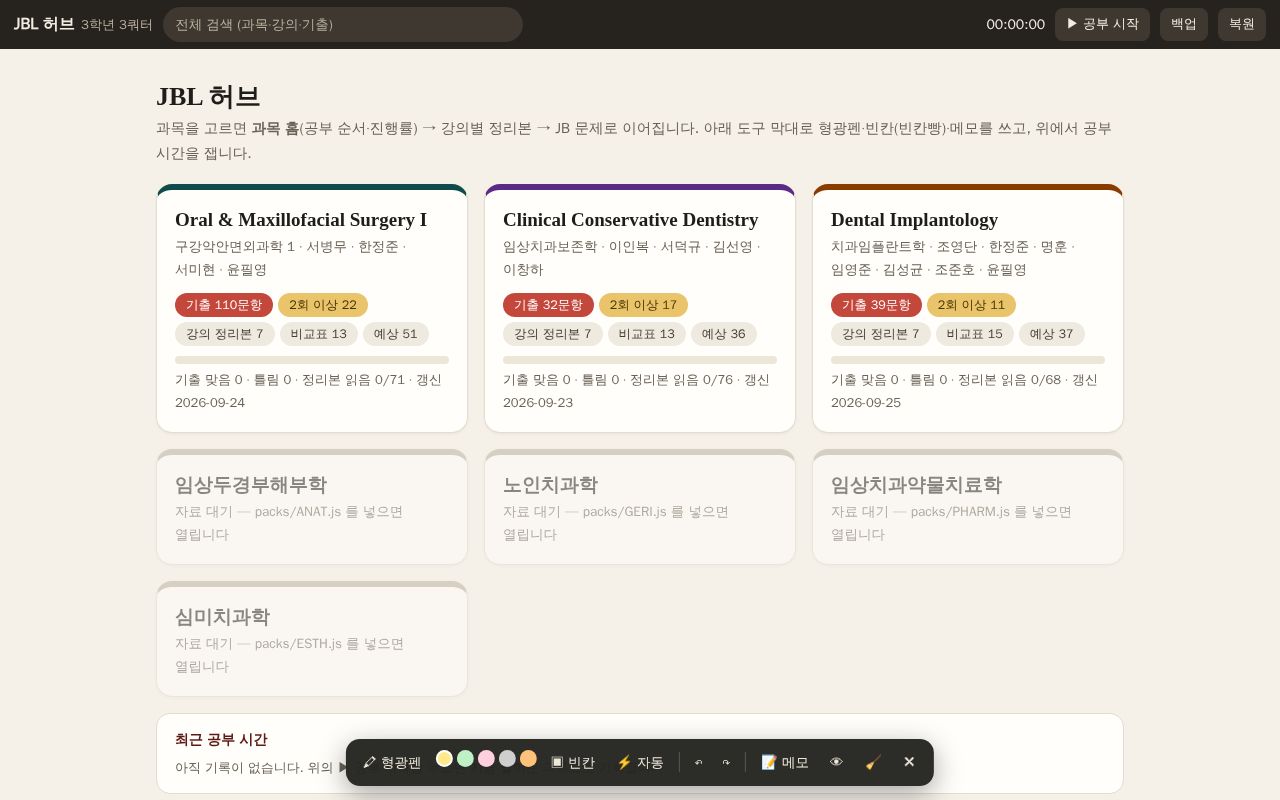
Task: Click the 복원 restore button
Action: click(1242, 24)
